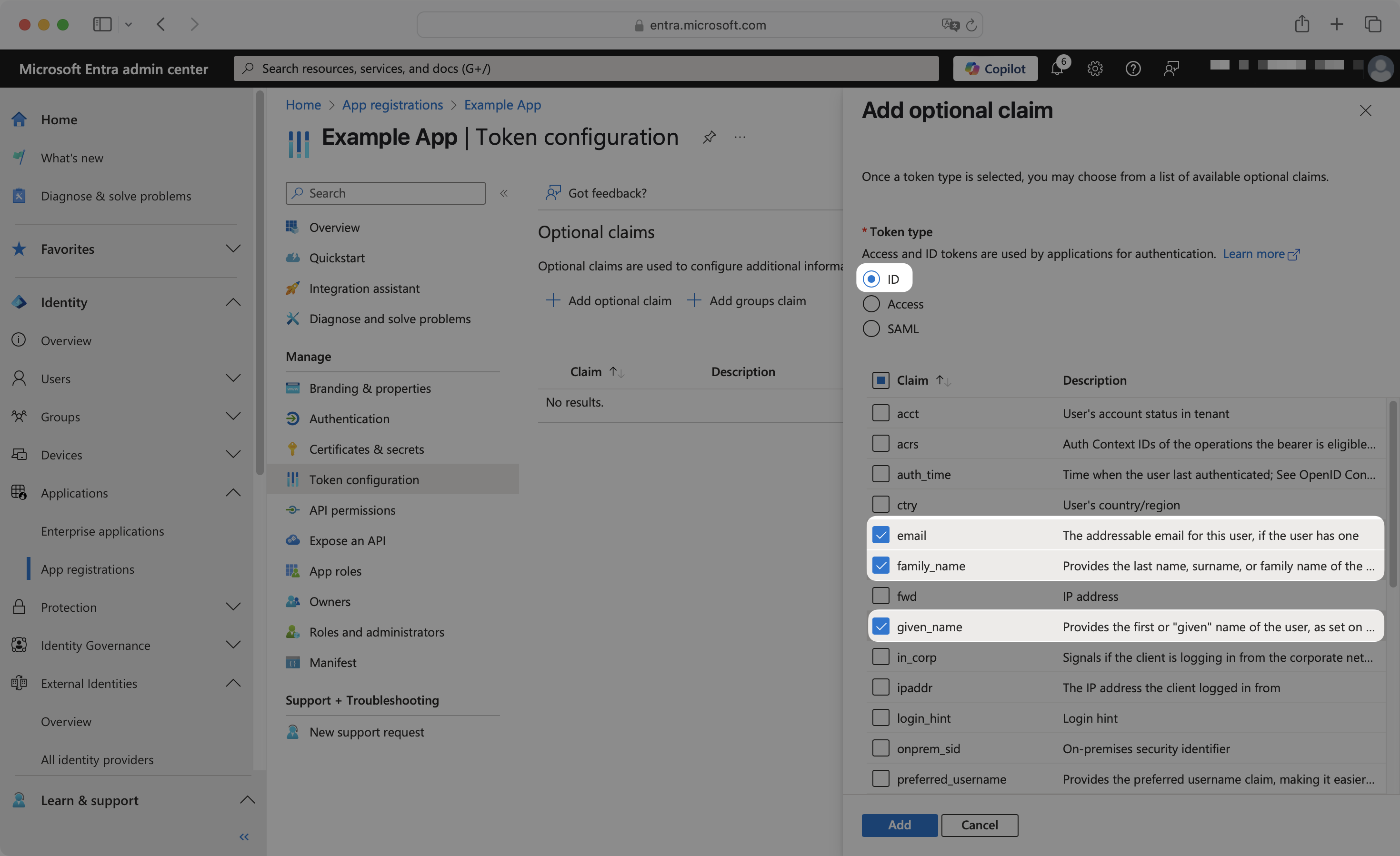Open Copilot from the top bar
This screenshot has width=1400, height=856.
tap(995, 68)
